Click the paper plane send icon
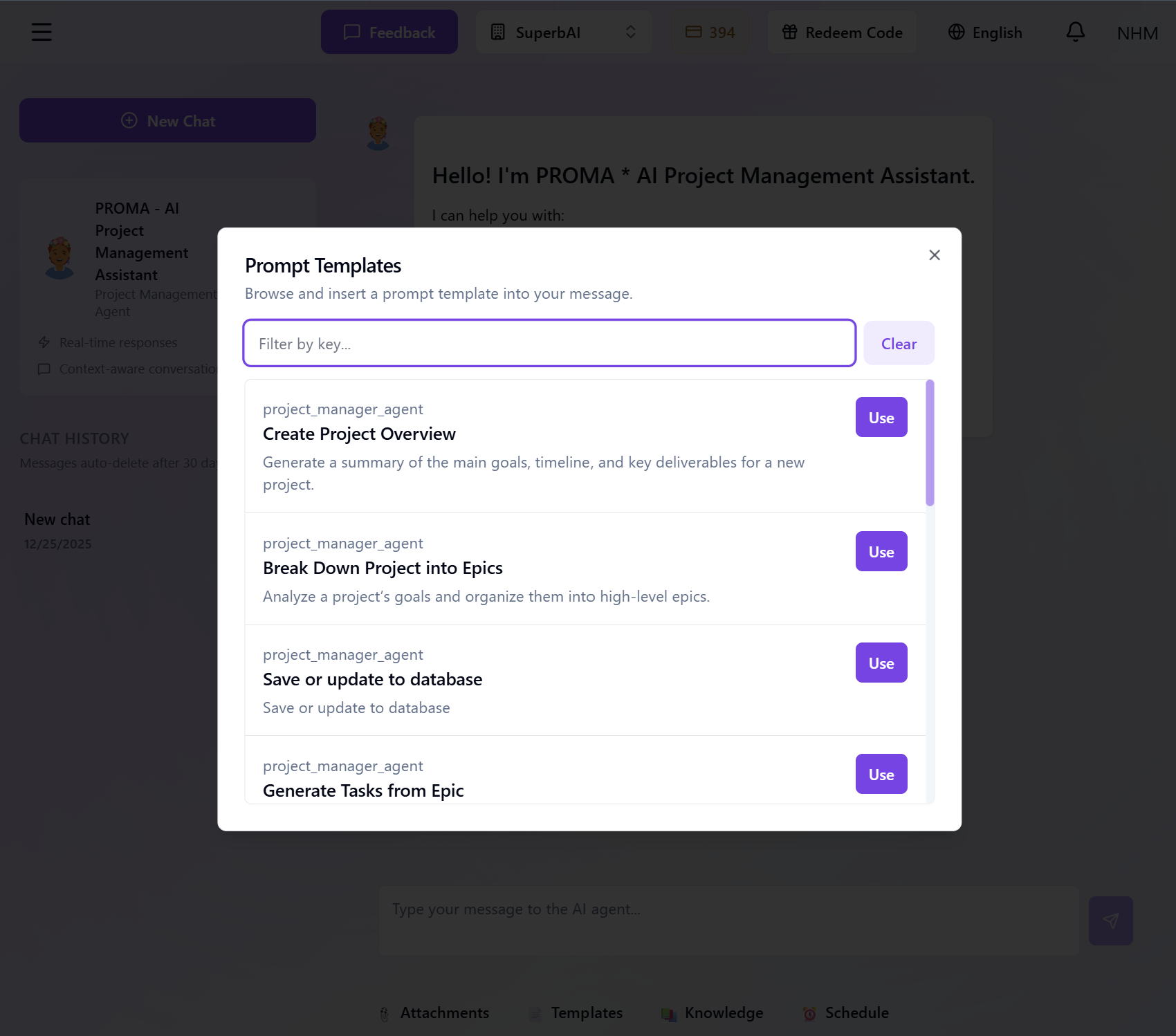Image resolution: width=1176 pixels, height=1036 pixels. coord(1110,919)
